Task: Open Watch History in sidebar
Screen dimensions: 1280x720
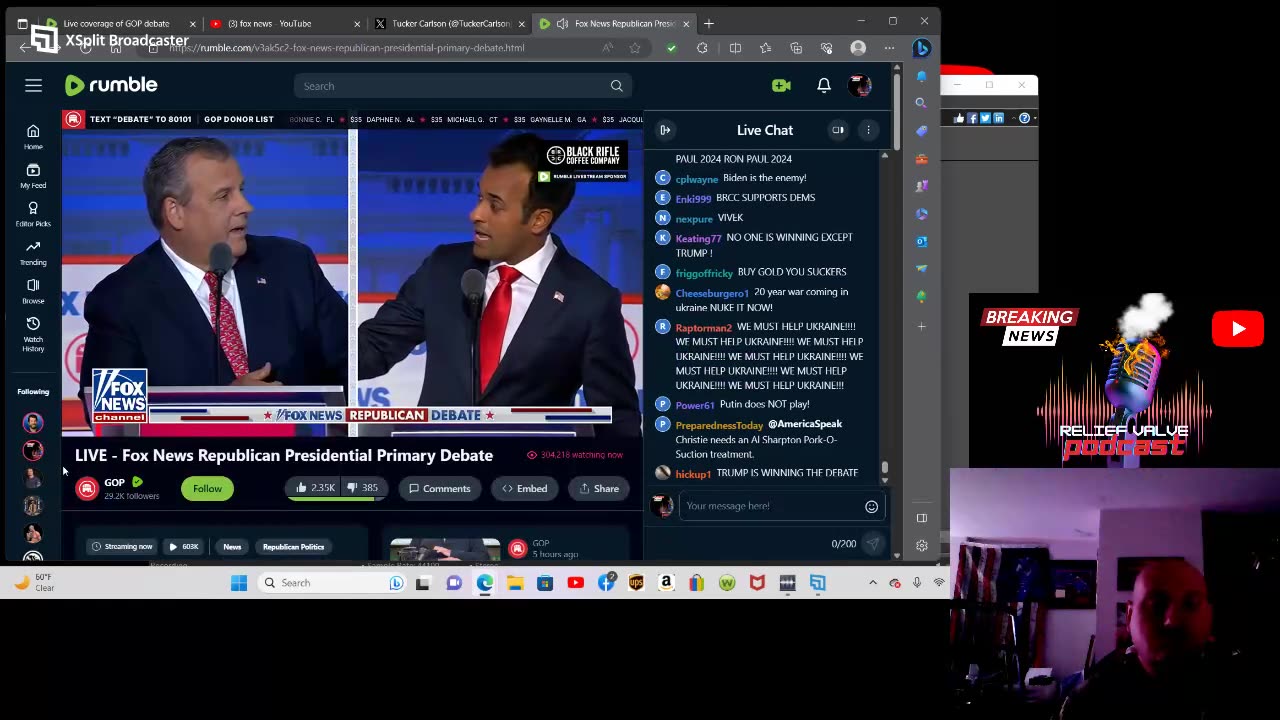Action: (x=33, y=333)
